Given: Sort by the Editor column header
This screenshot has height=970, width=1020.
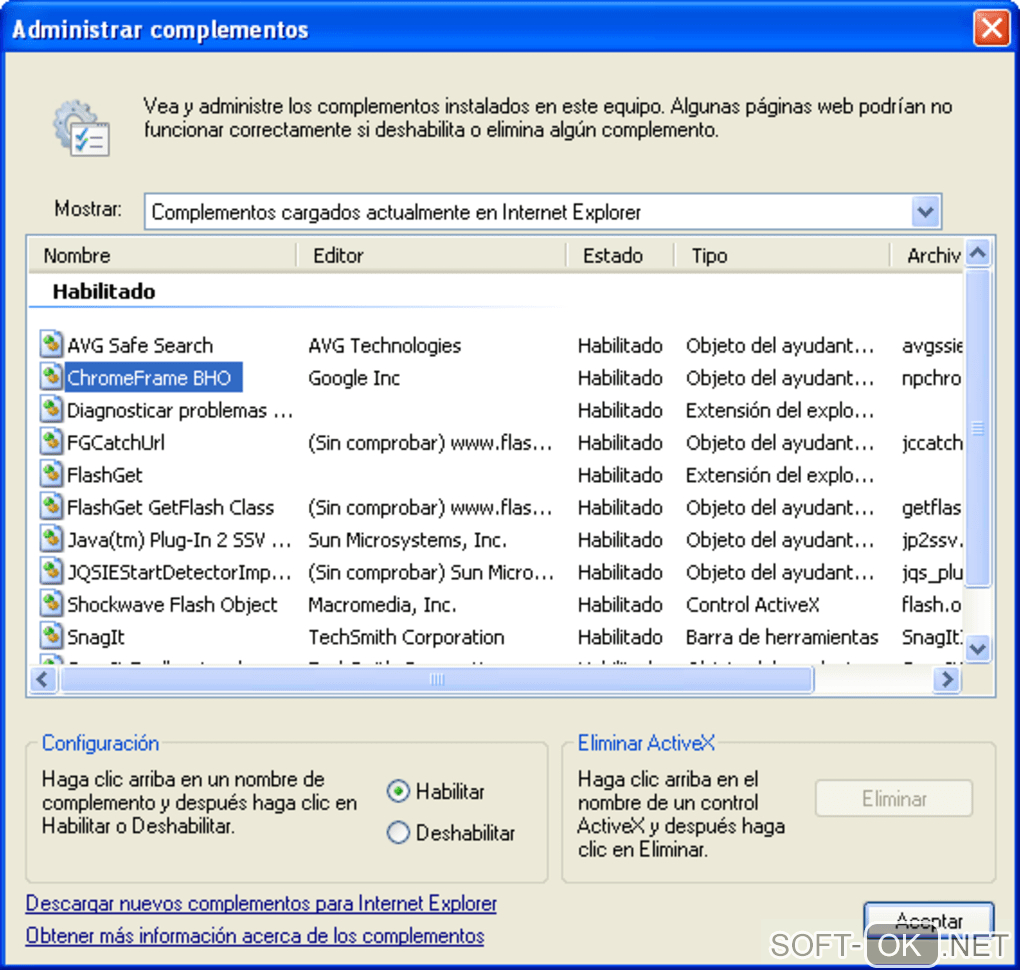Looking at the screenshot, I should (432, 256).
